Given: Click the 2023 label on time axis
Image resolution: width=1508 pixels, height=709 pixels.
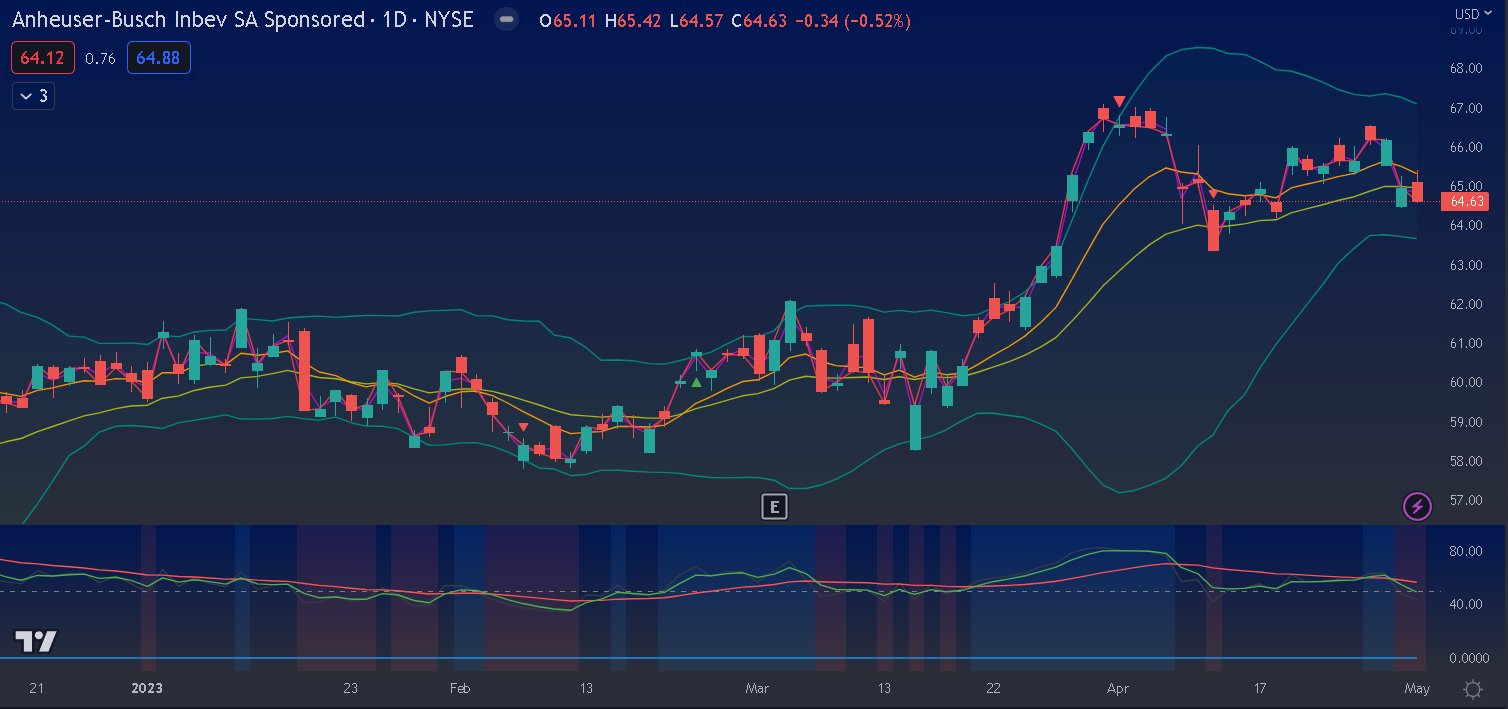Looking at the screenshot, I should point(147,688).
